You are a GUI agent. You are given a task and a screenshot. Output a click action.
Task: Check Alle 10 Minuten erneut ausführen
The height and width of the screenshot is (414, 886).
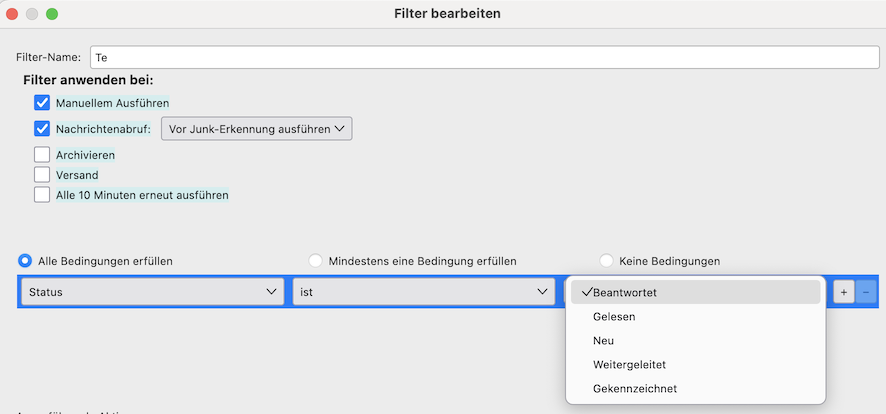pos(42,195)
